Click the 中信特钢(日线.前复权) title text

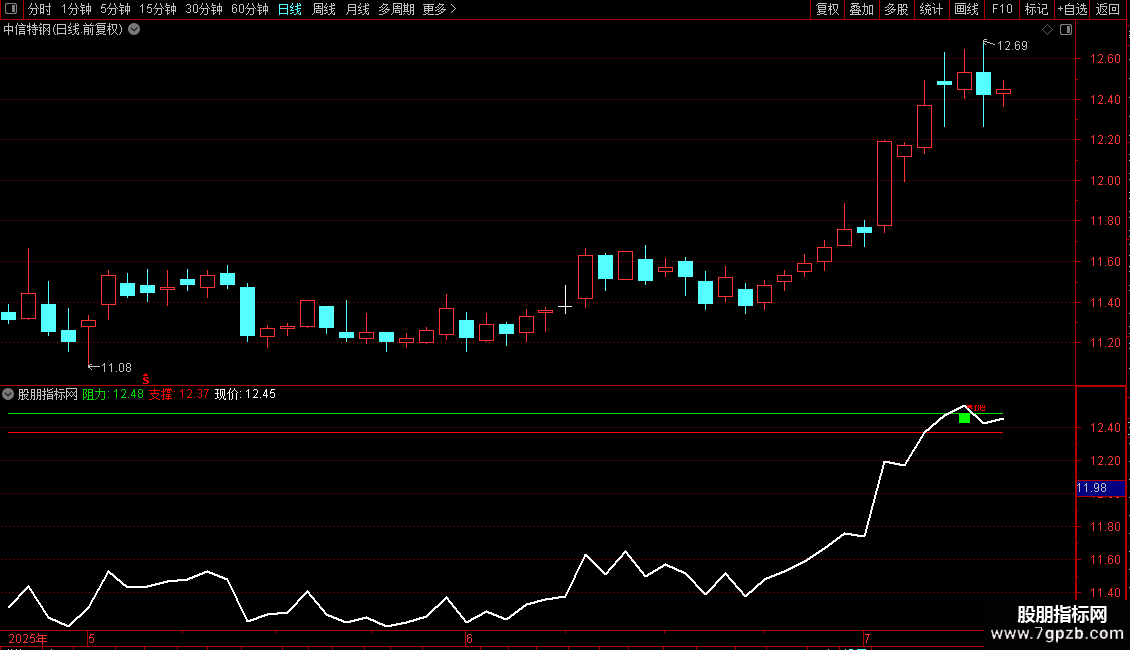click(x=63, y=30)
